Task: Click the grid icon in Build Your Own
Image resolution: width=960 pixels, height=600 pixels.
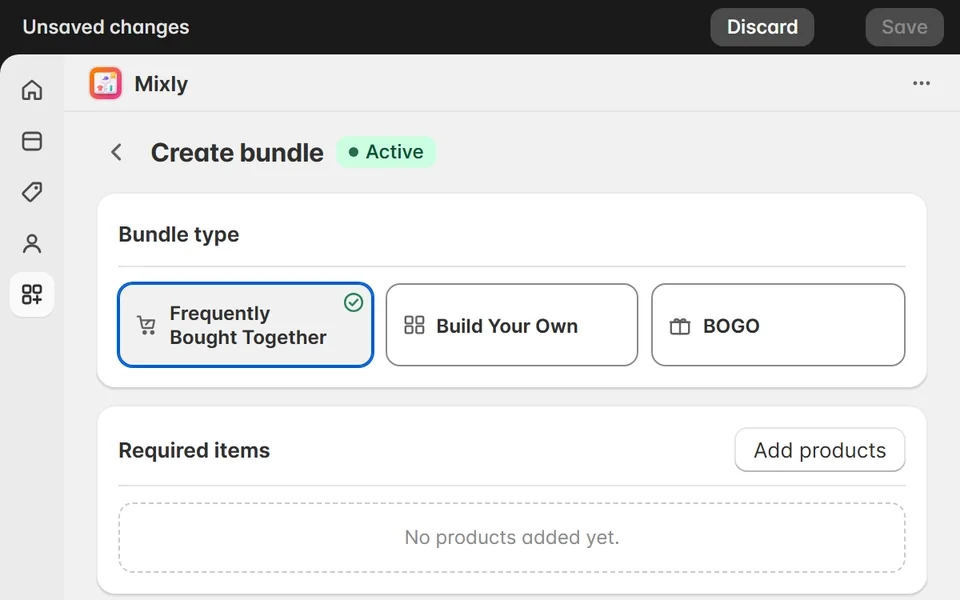Action: point(414,325)
